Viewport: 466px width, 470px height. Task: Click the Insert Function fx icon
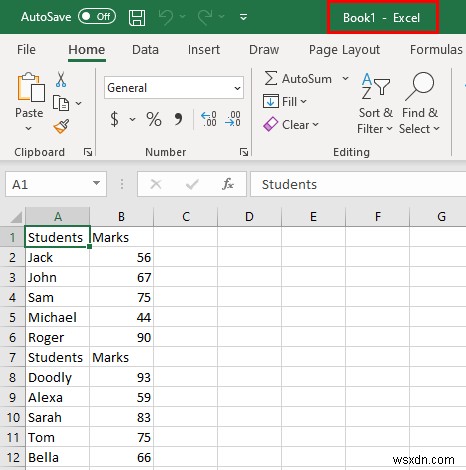coord(228,184)
